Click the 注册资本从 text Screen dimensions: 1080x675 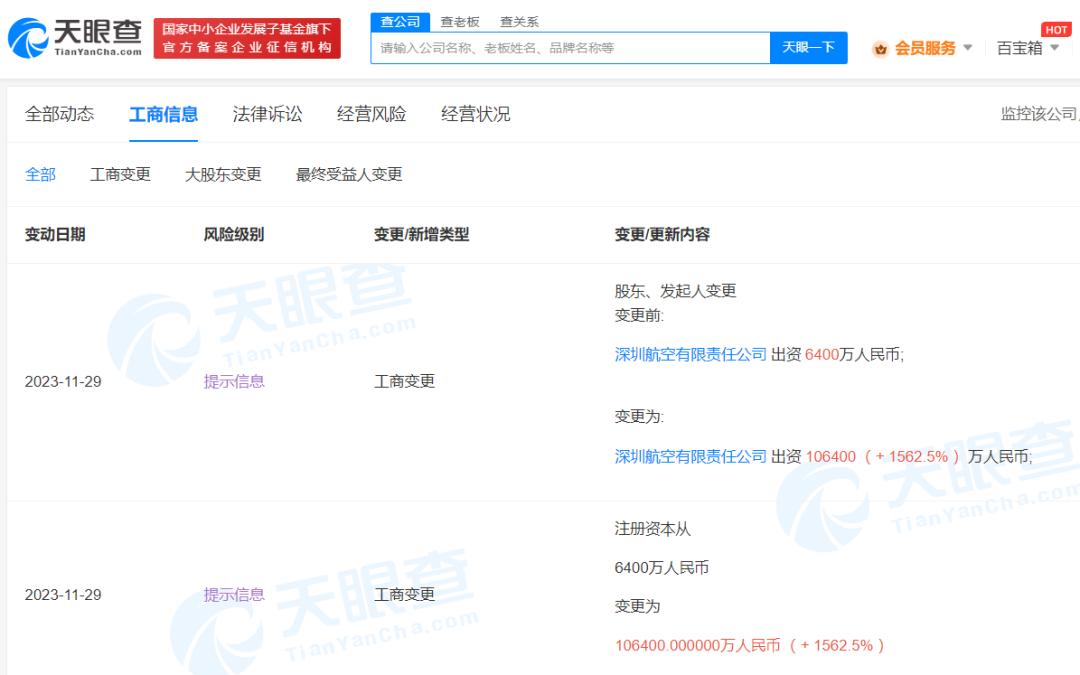[652, 529]
